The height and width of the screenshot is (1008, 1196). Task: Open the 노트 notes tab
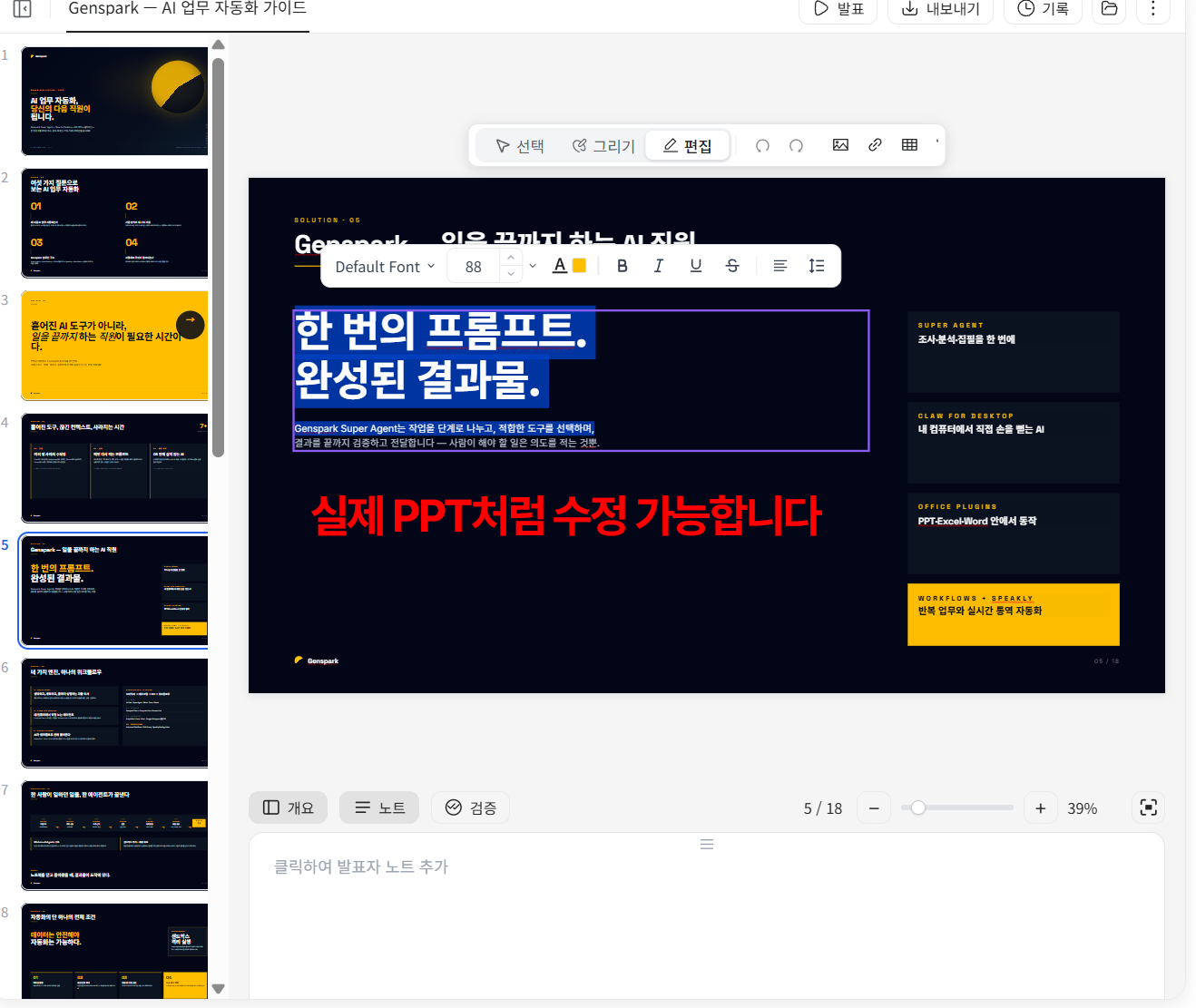[379, 807]
